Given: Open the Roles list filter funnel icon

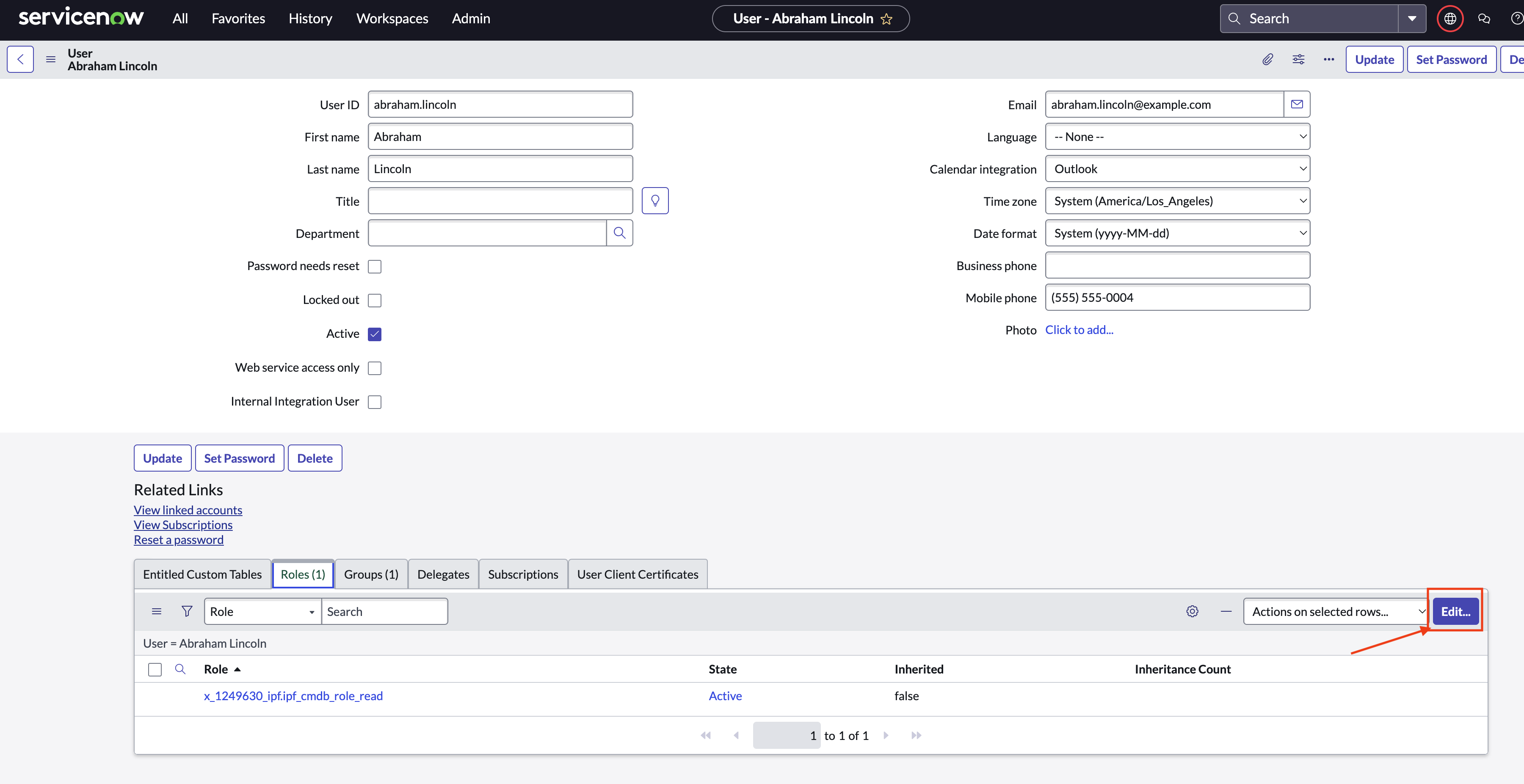Looking at the screenshot, I should [x=186, y=611].
